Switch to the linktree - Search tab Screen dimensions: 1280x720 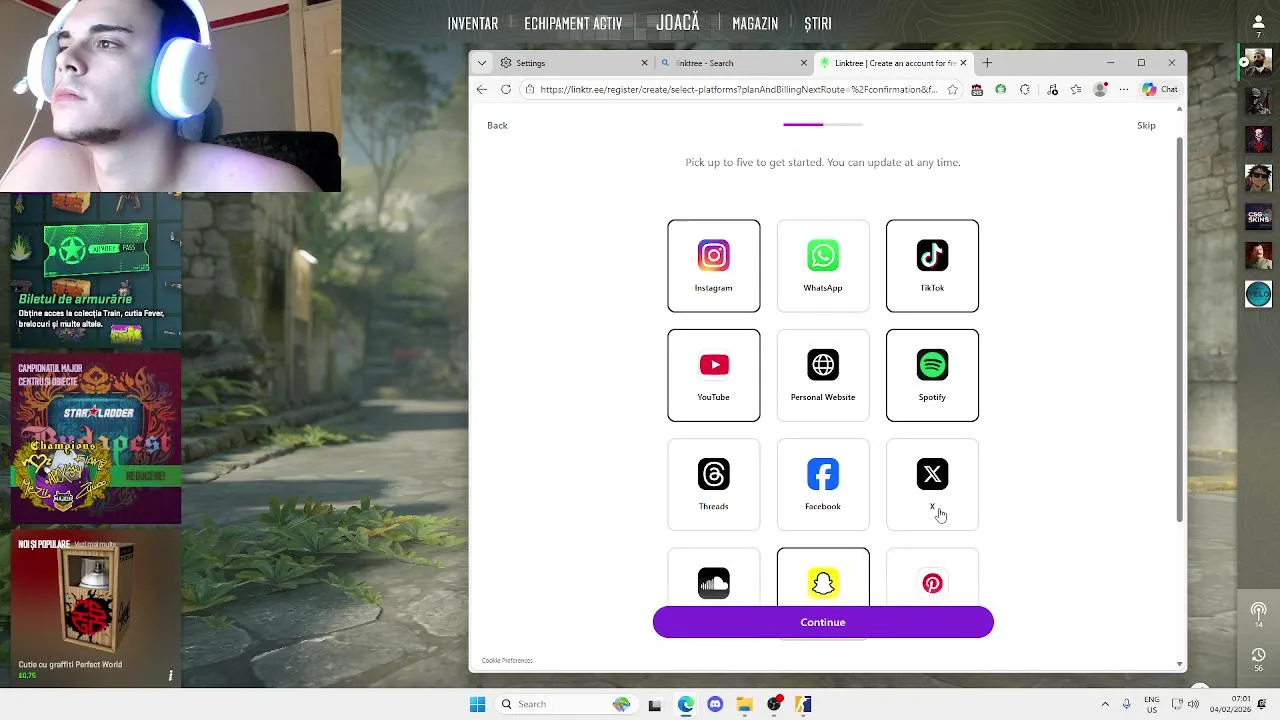[734, 63]
